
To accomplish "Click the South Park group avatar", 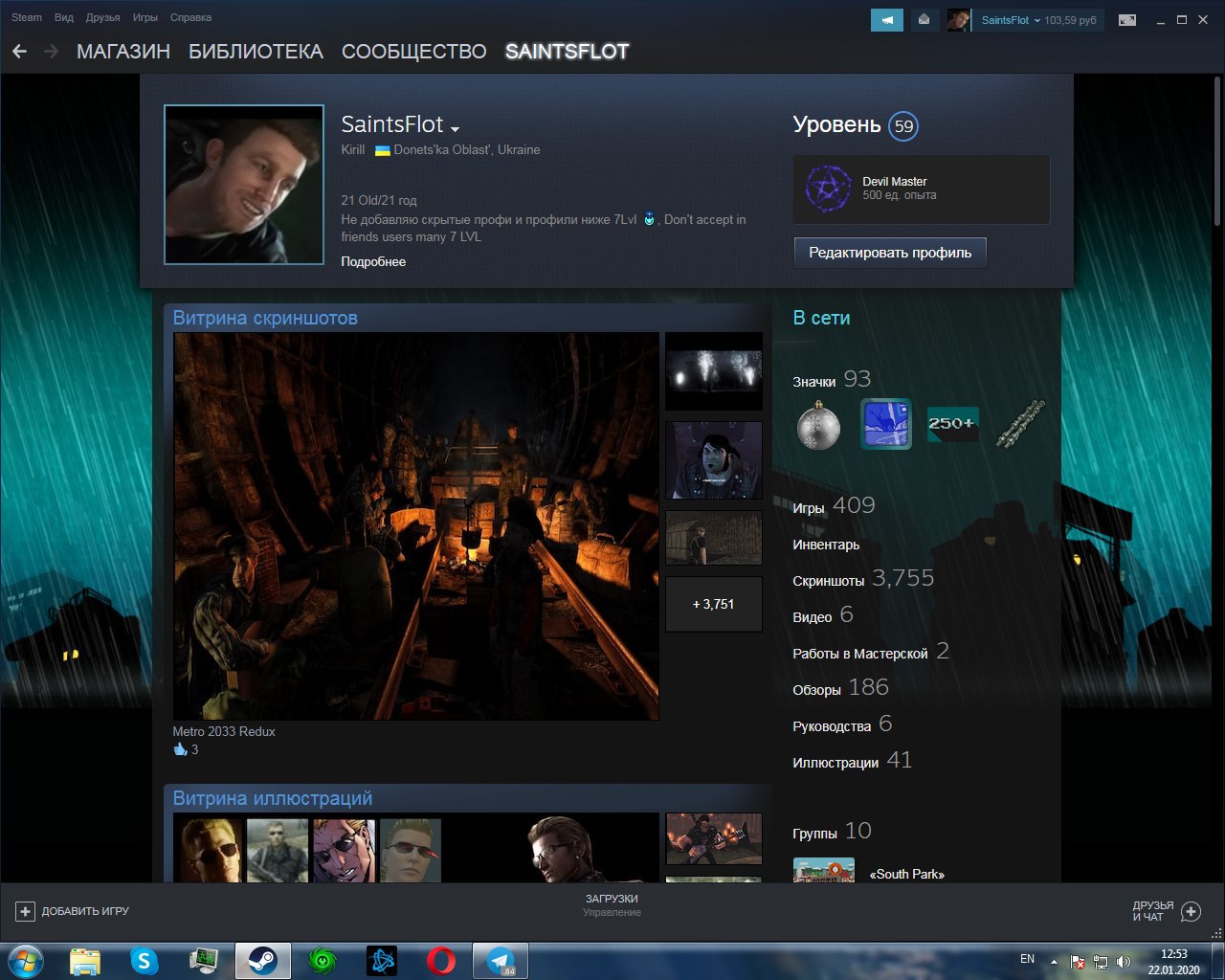I will point(824,871).
